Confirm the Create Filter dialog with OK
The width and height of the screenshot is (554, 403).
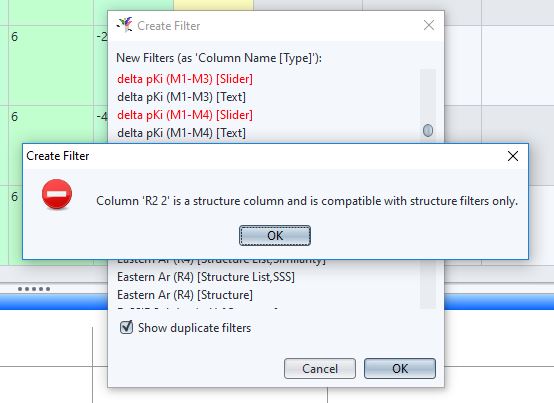coord(400,368)
